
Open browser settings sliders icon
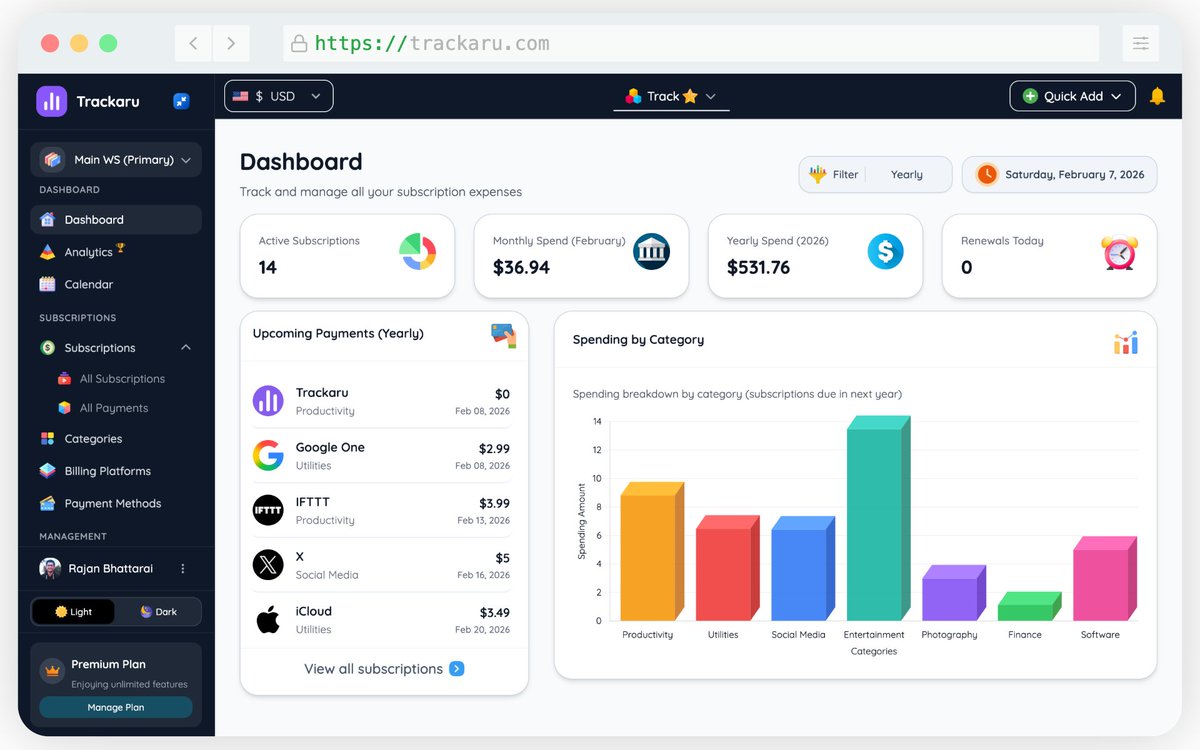click(x=1140, y=43)
